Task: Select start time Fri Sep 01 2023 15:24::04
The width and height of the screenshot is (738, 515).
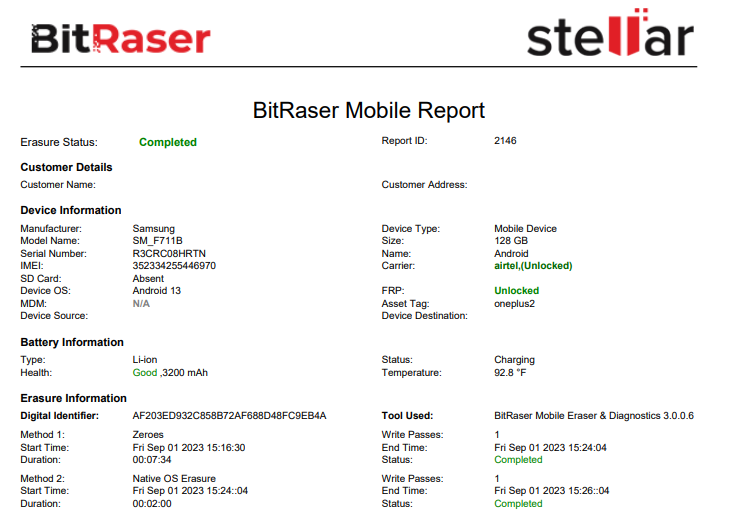Action: tap(190, 491)
